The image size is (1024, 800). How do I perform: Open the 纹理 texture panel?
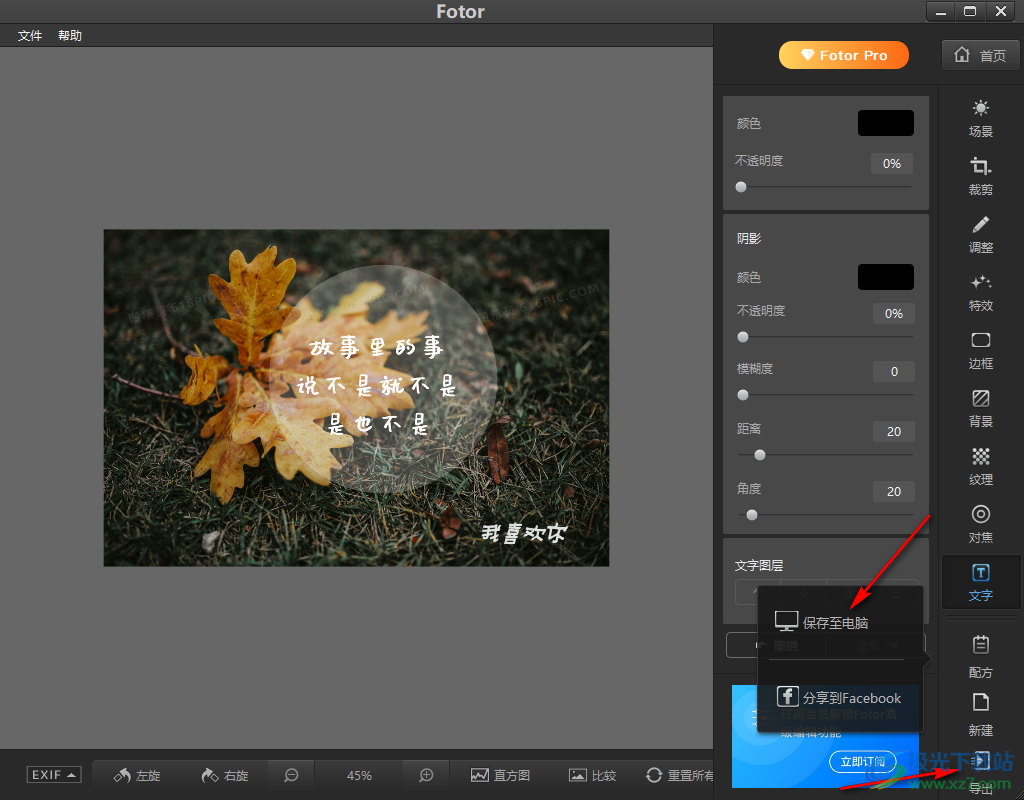980,466
